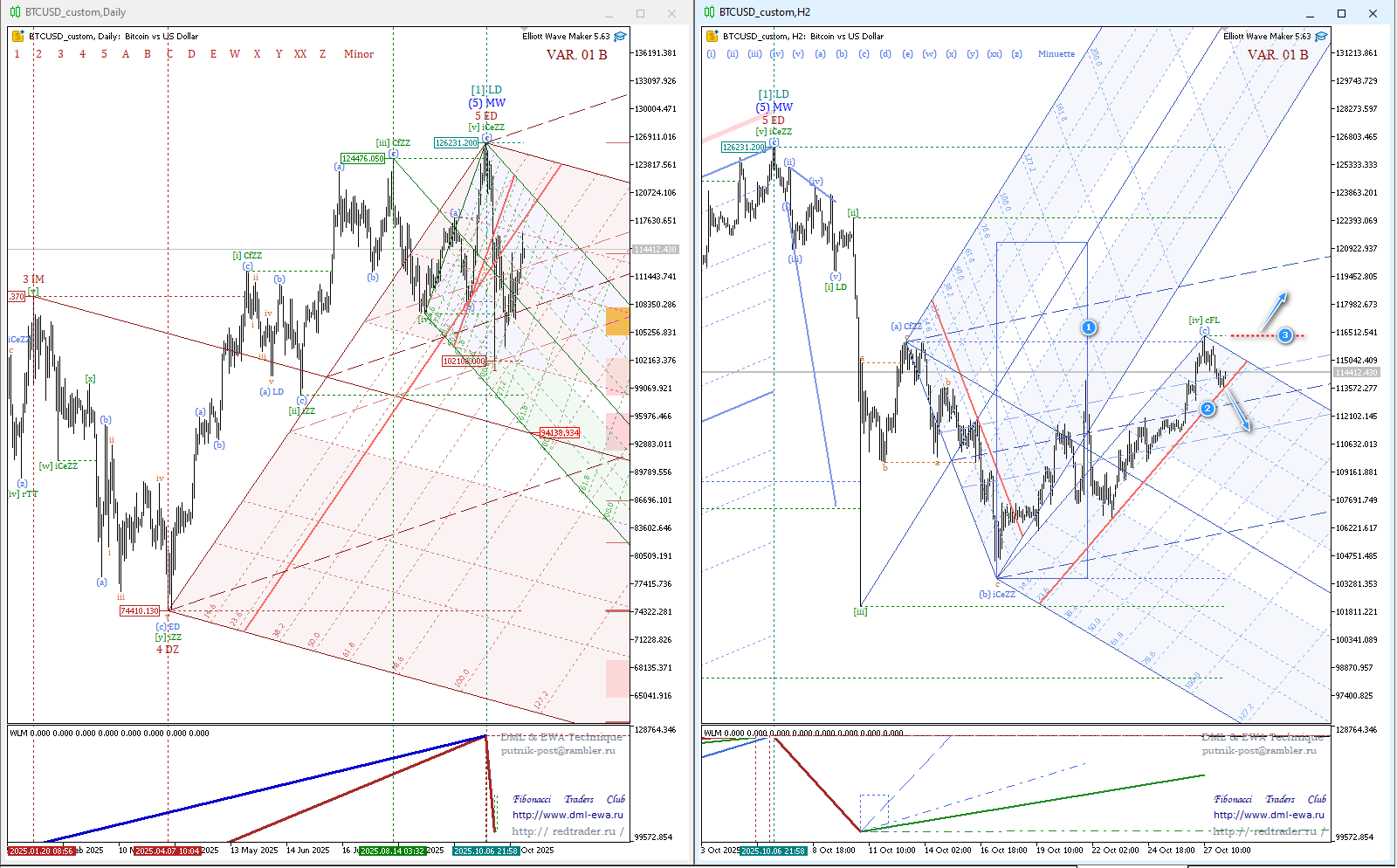
Task: Click the blue circle marker numbered 2
Action: point(1208,409)
